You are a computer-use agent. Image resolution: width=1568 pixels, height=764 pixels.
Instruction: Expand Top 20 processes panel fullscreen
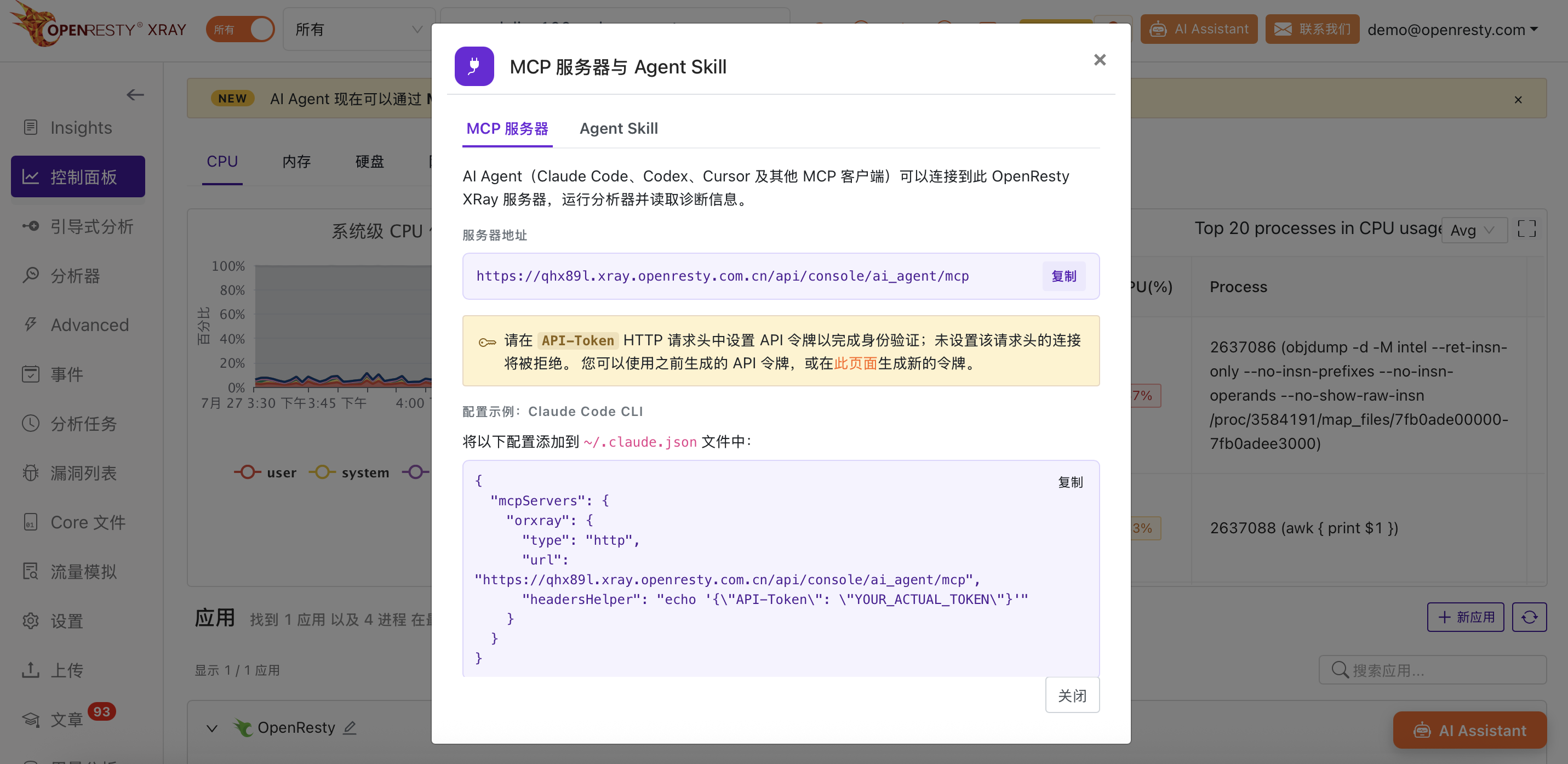point(1526,229)
